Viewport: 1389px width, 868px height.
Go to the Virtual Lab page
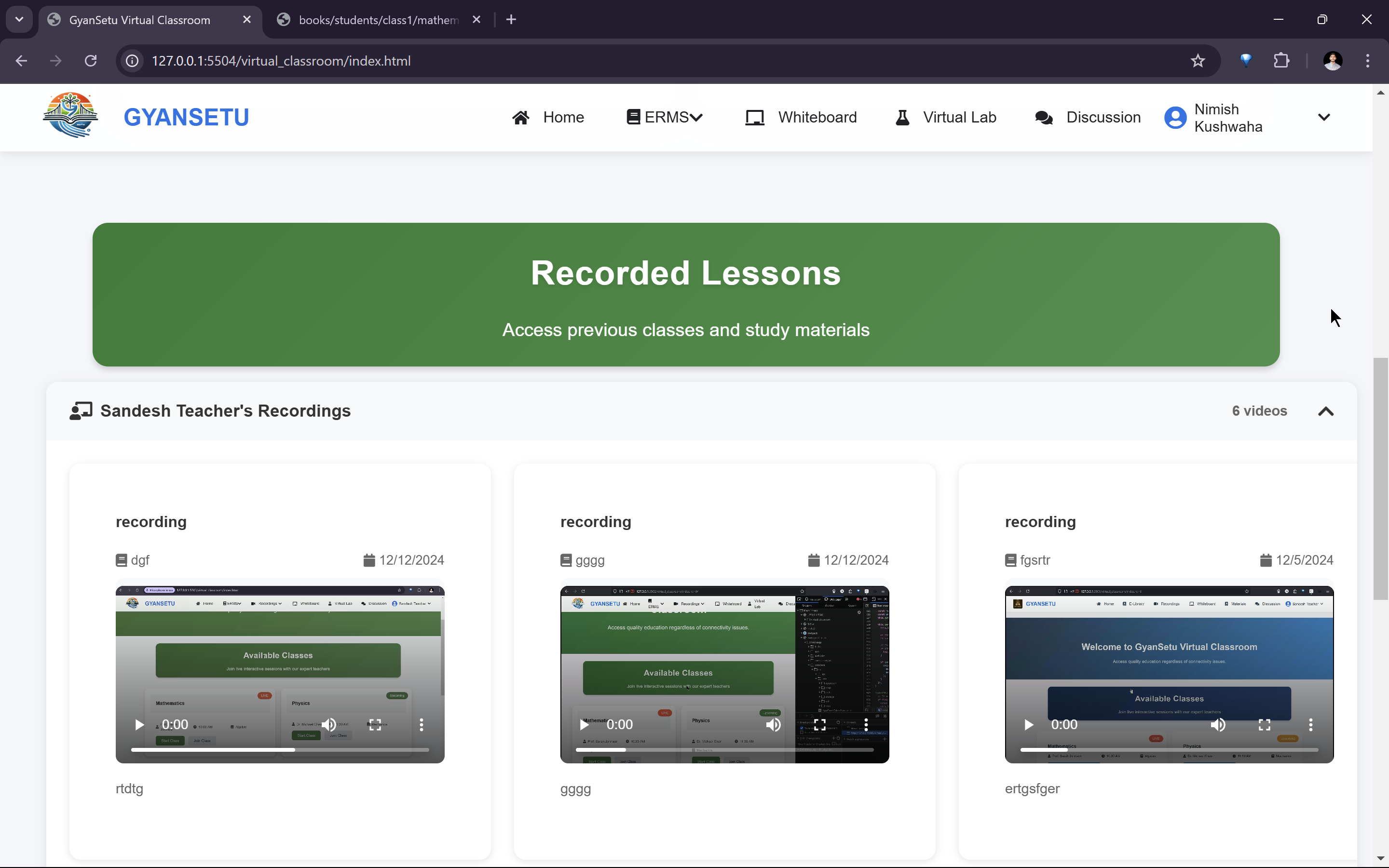point(946,117)
